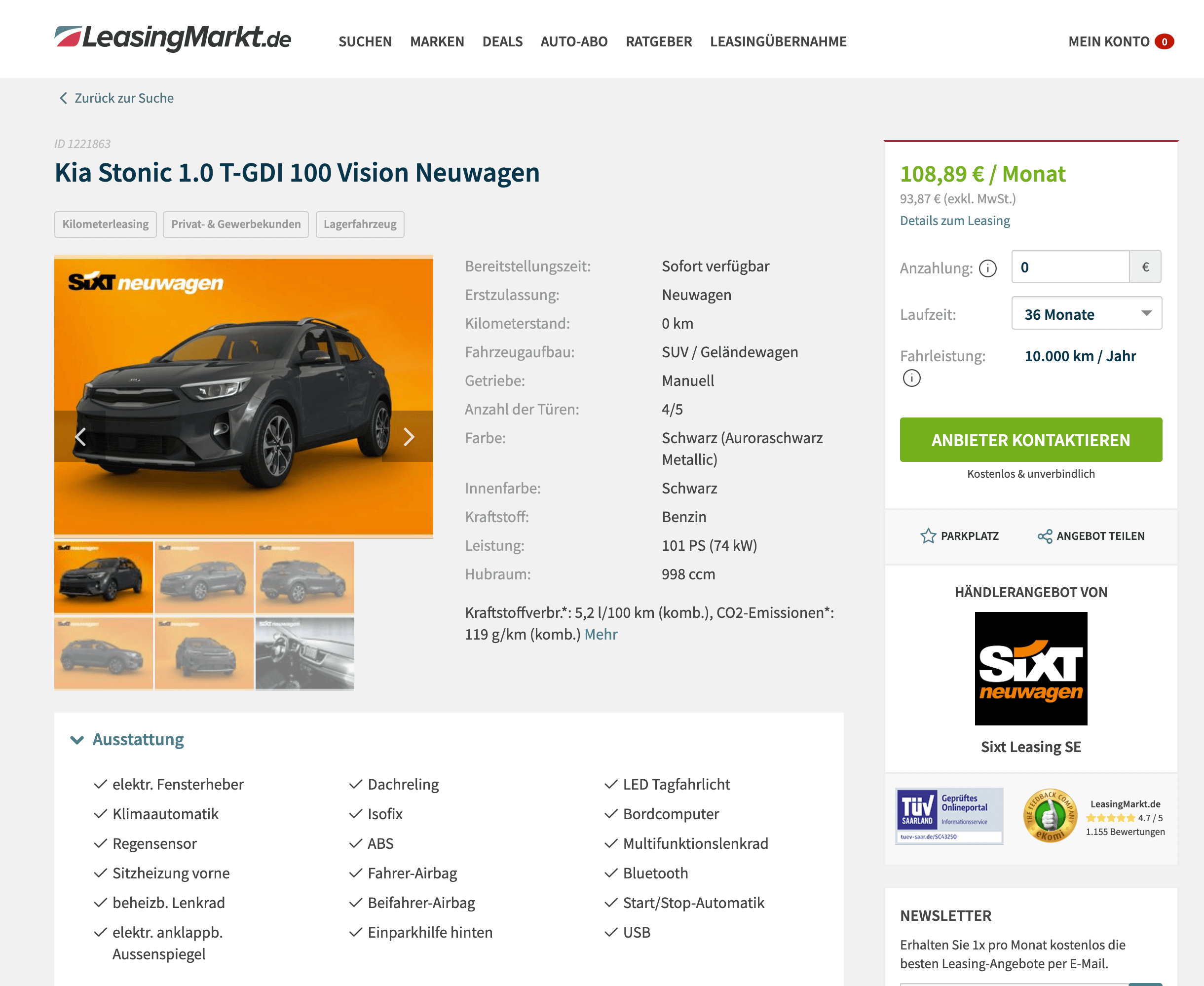1204x986 pixels.
Task: Open the DEALS menu
Action: [503, 41]
